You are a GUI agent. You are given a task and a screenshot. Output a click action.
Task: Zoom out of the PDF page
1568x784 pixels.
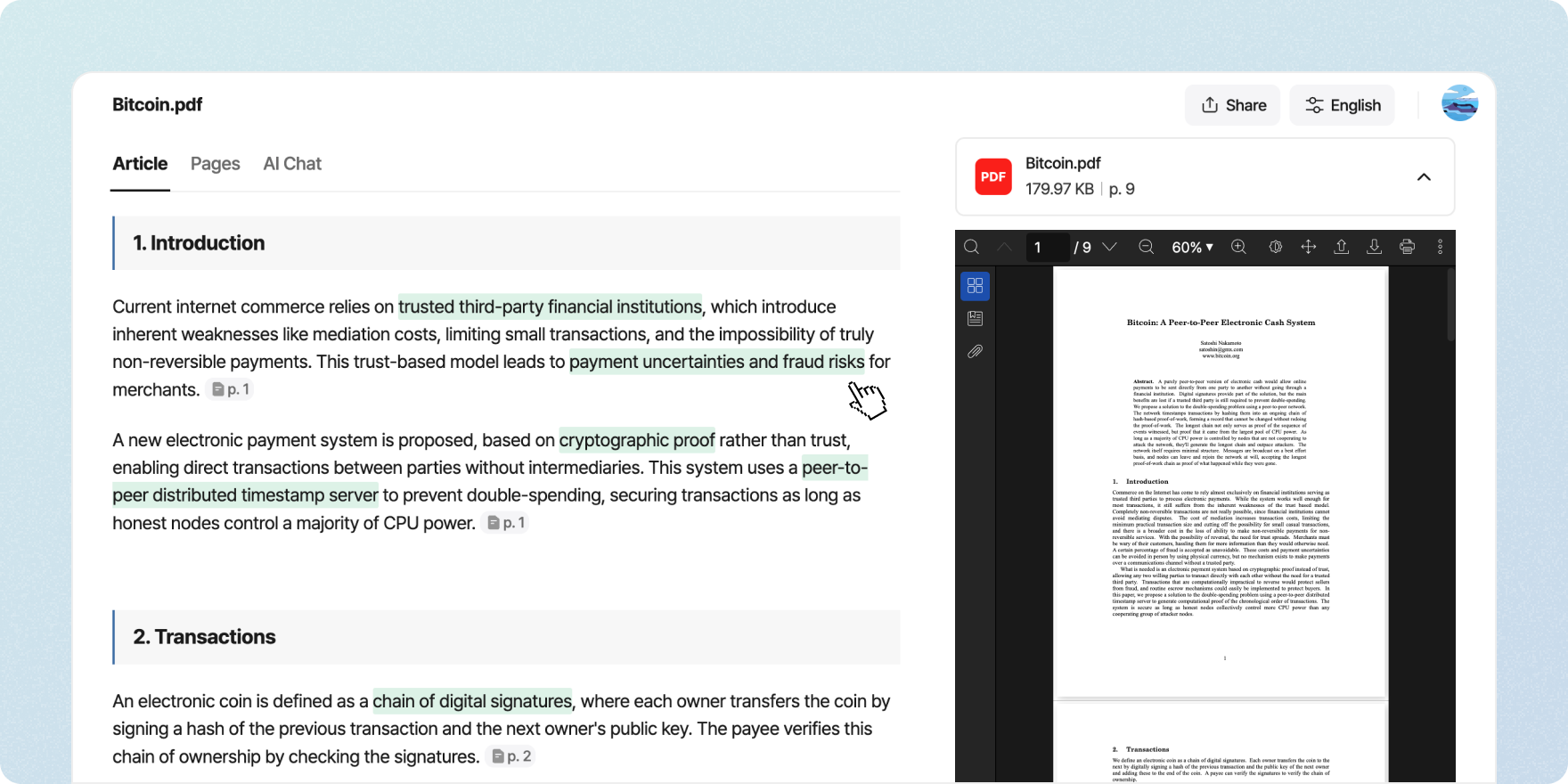[1147, 247]
